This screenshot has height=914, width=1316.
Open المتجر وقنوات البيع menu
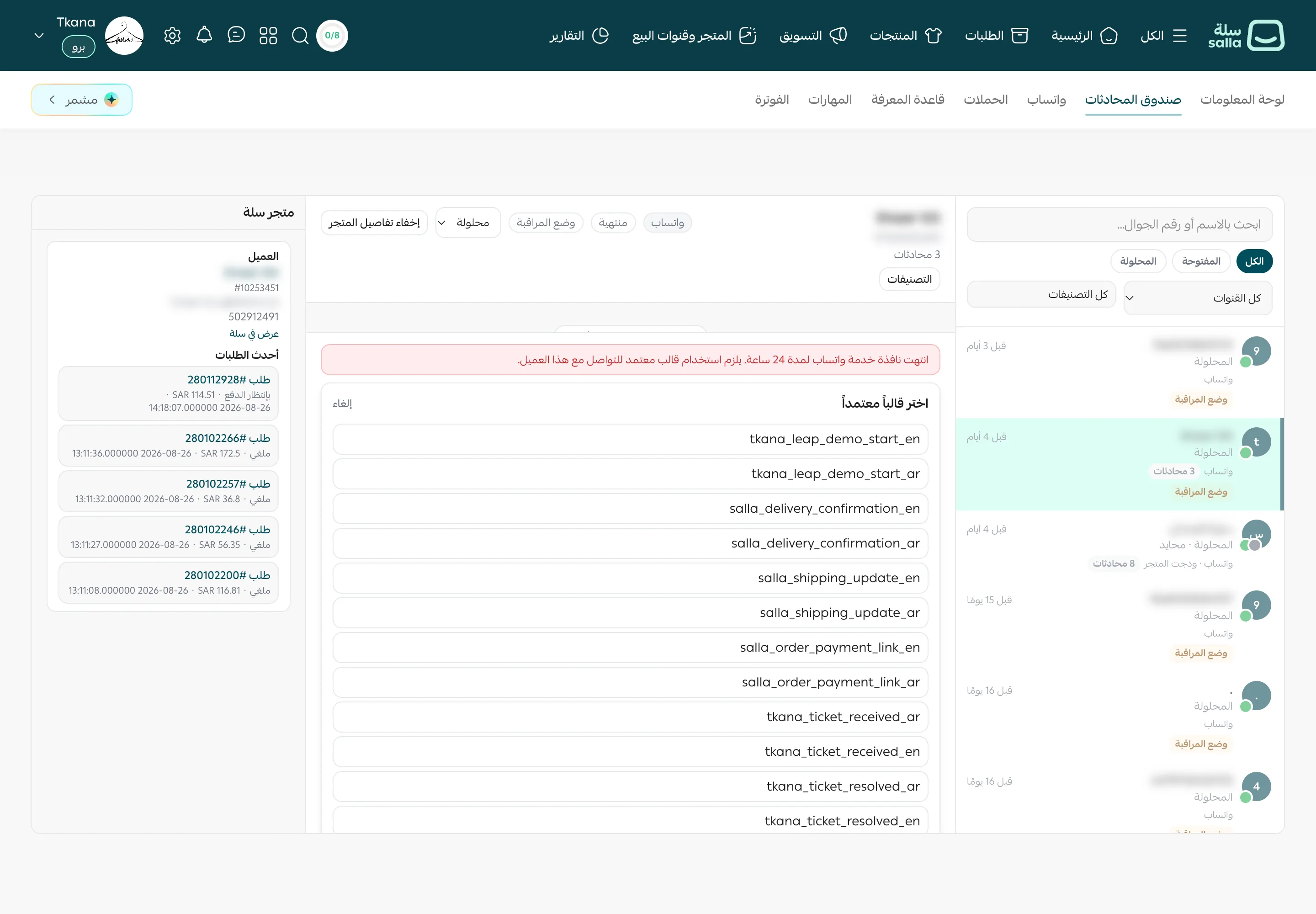coord(695,36)
